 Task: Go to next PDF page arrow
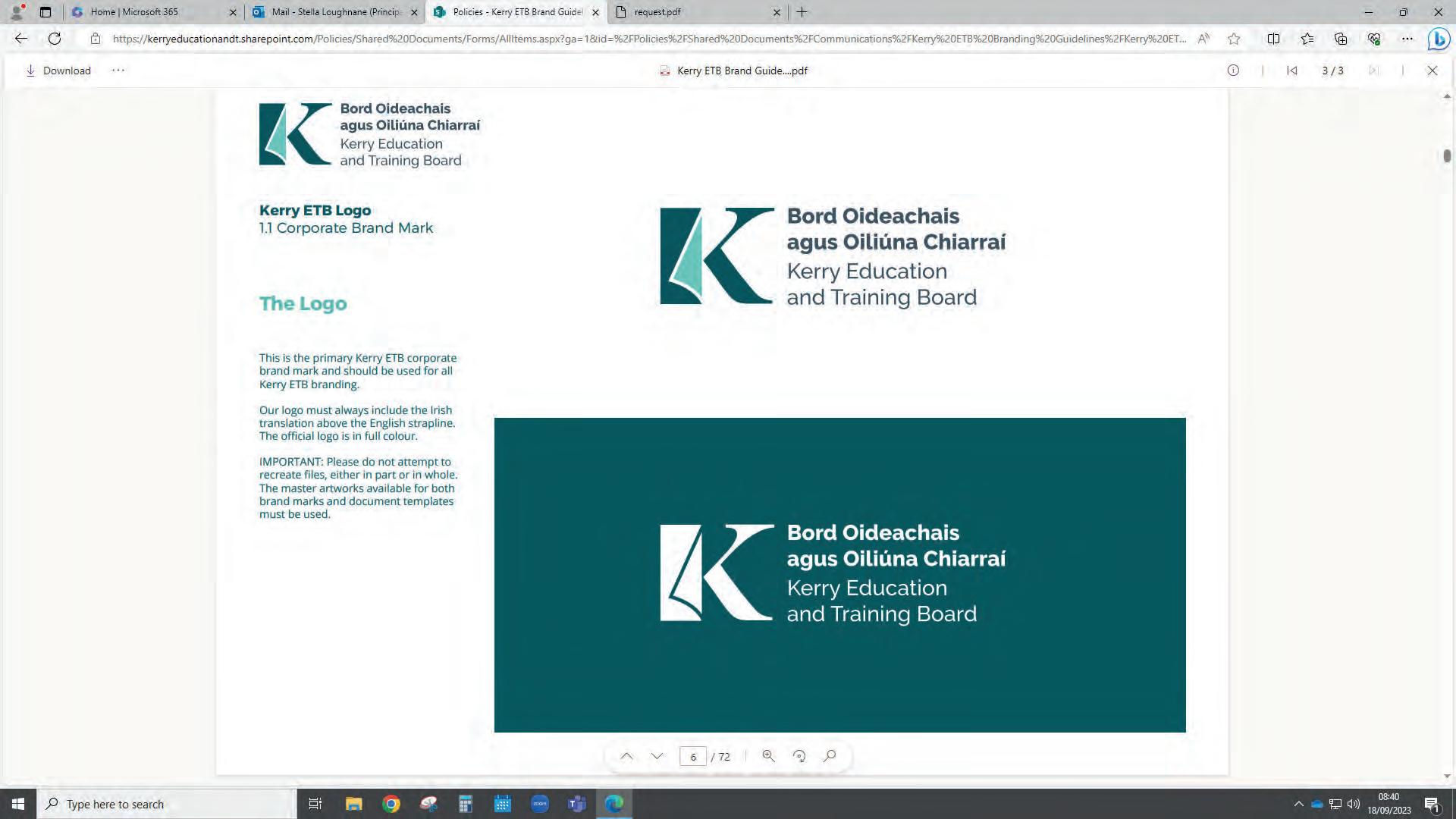tap(657, 756)
